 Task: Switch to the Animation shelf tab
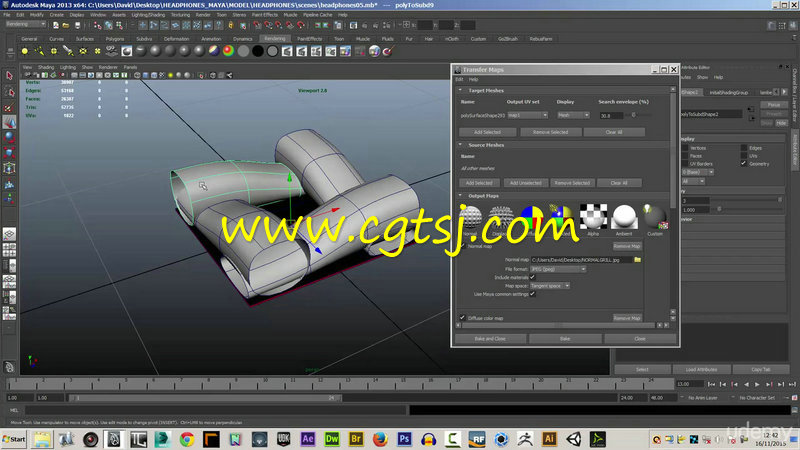pyautogui.click(x=211, y=39)
